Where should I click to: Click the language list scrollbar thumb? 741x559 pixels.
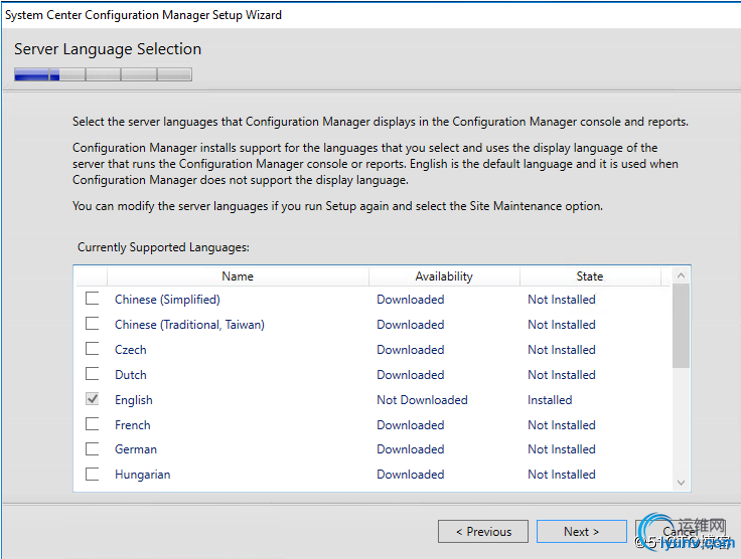click(681, 326)
